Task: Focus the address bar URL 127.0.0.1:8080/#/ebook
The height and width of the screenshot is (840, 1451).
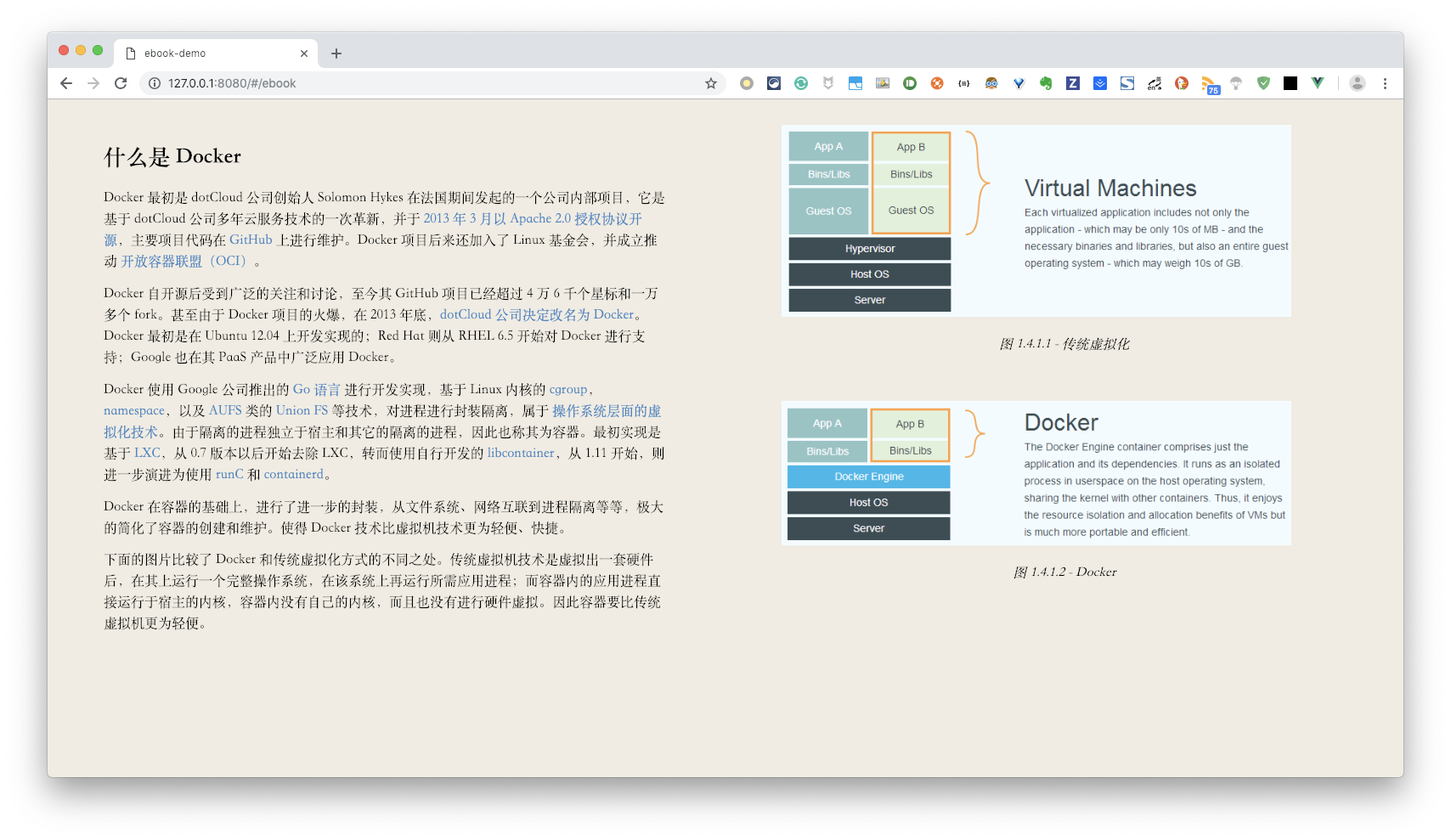Action: click(232, 83)
